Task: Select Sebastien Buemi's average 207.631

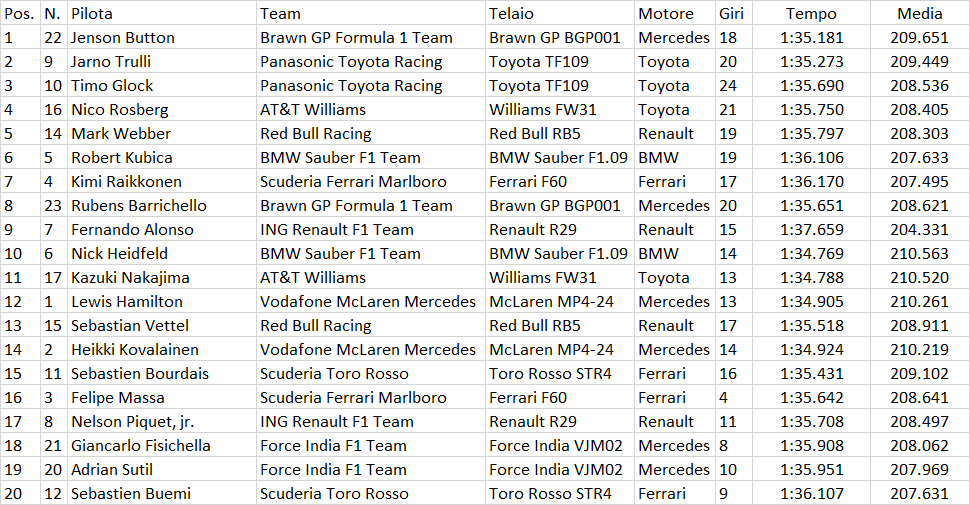Action: tap(919, 493)
